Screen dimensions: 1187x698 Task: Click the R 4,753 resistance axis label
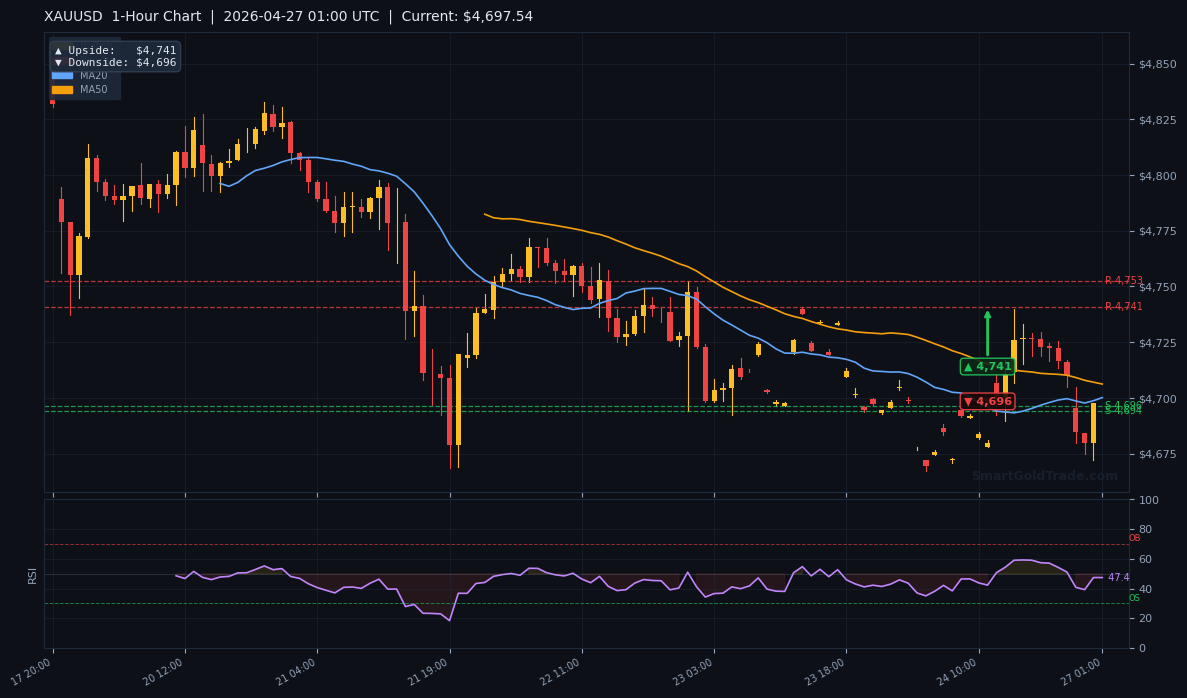[x=1123, y=279]
